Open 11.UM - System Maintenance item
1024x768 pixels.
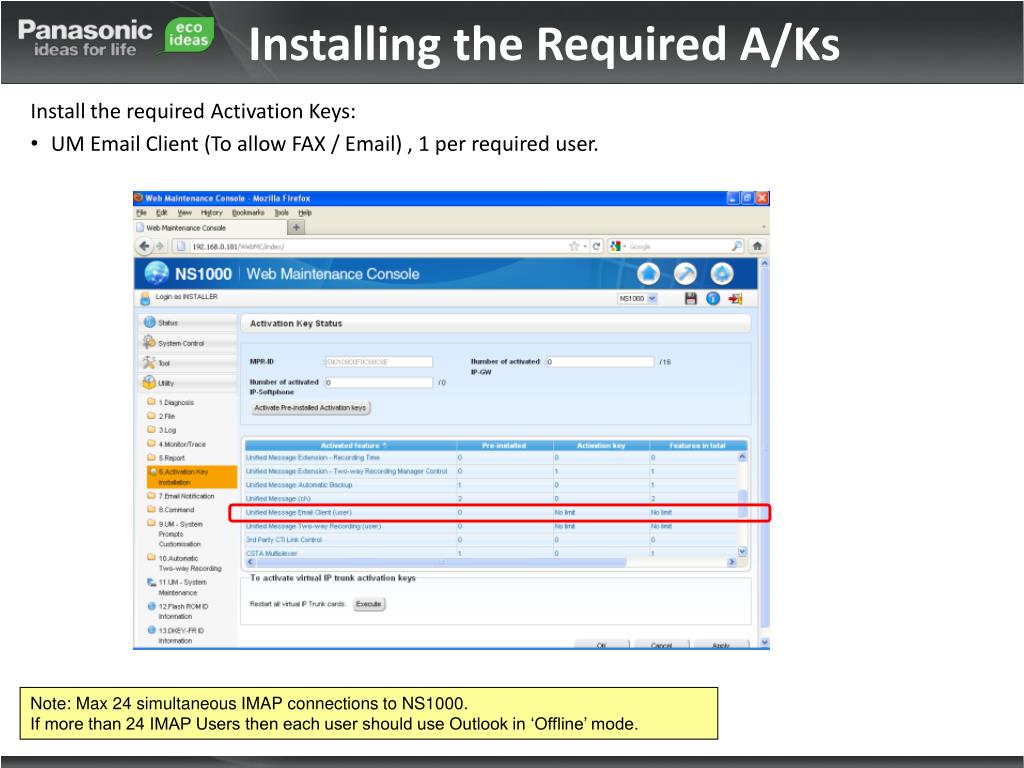[178, 587]
